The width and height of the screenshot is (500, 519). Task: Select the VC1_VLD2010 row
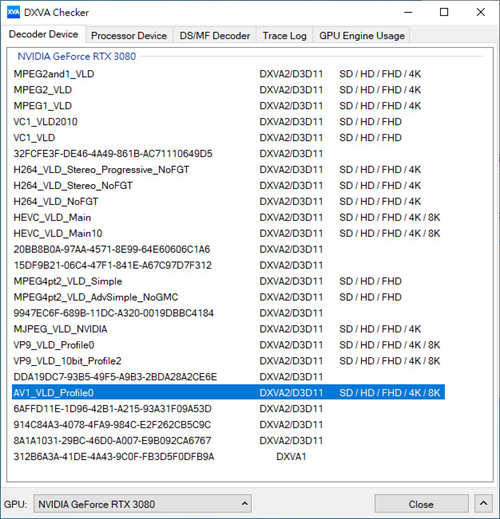click(x=228, y=122)
